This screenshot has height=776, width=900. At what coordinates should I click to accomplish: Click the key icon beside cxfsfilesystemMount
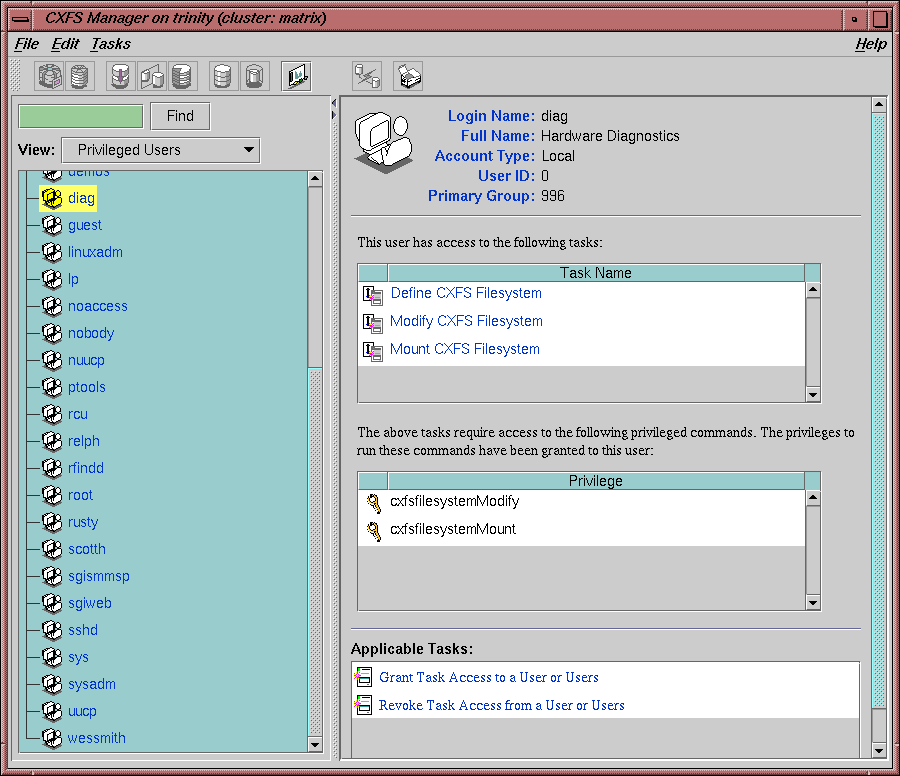tap(374, 531)
